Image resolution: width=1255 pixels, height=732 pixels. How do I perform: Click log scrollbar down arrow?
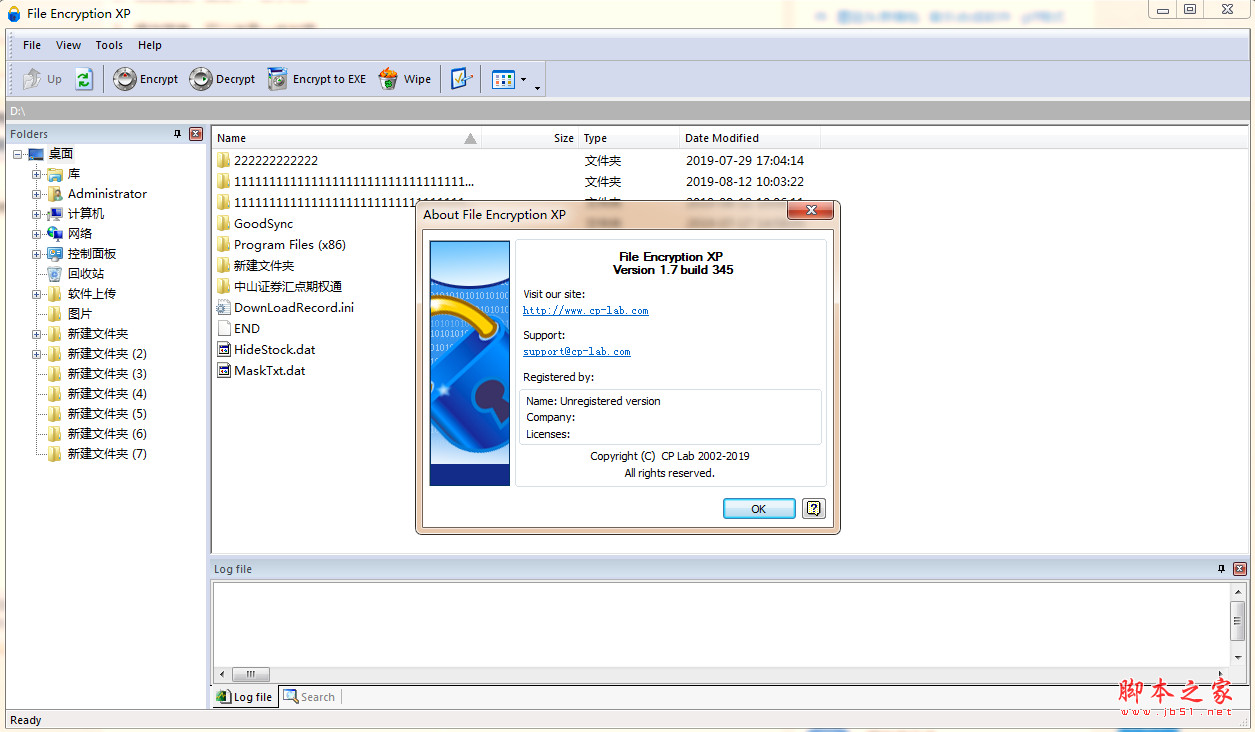coord(1239,657)
